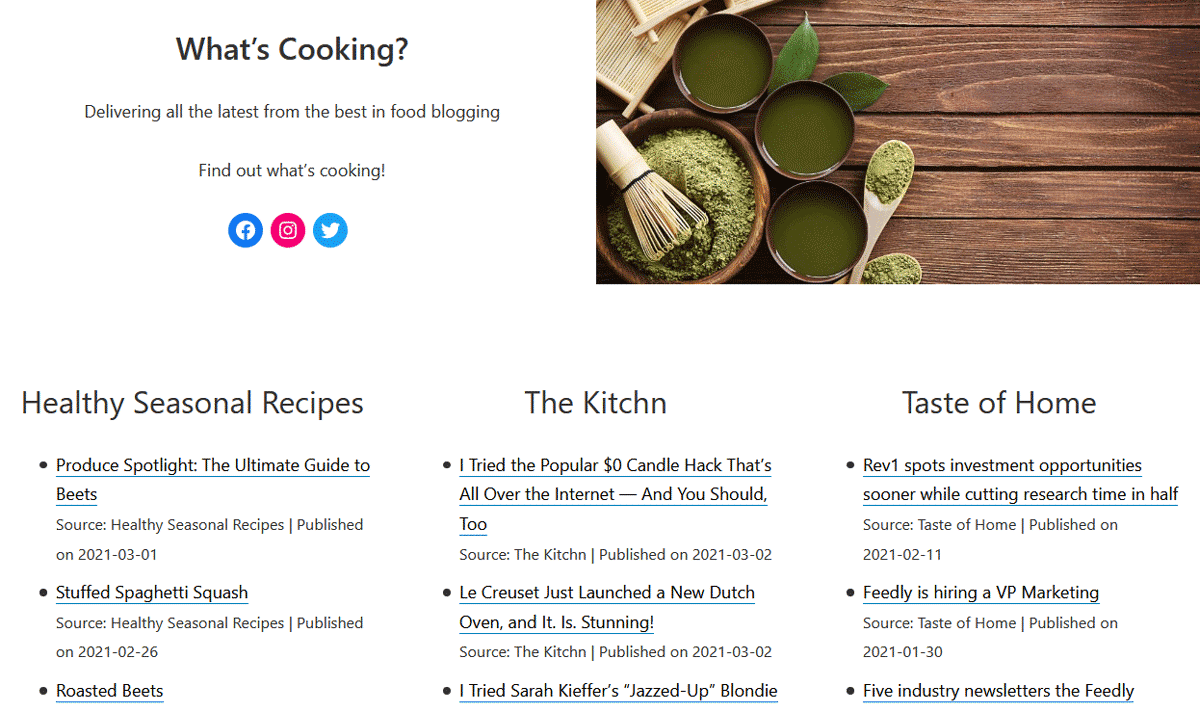Open the Stuffed Spaghetti Squash recipe link

152,592
